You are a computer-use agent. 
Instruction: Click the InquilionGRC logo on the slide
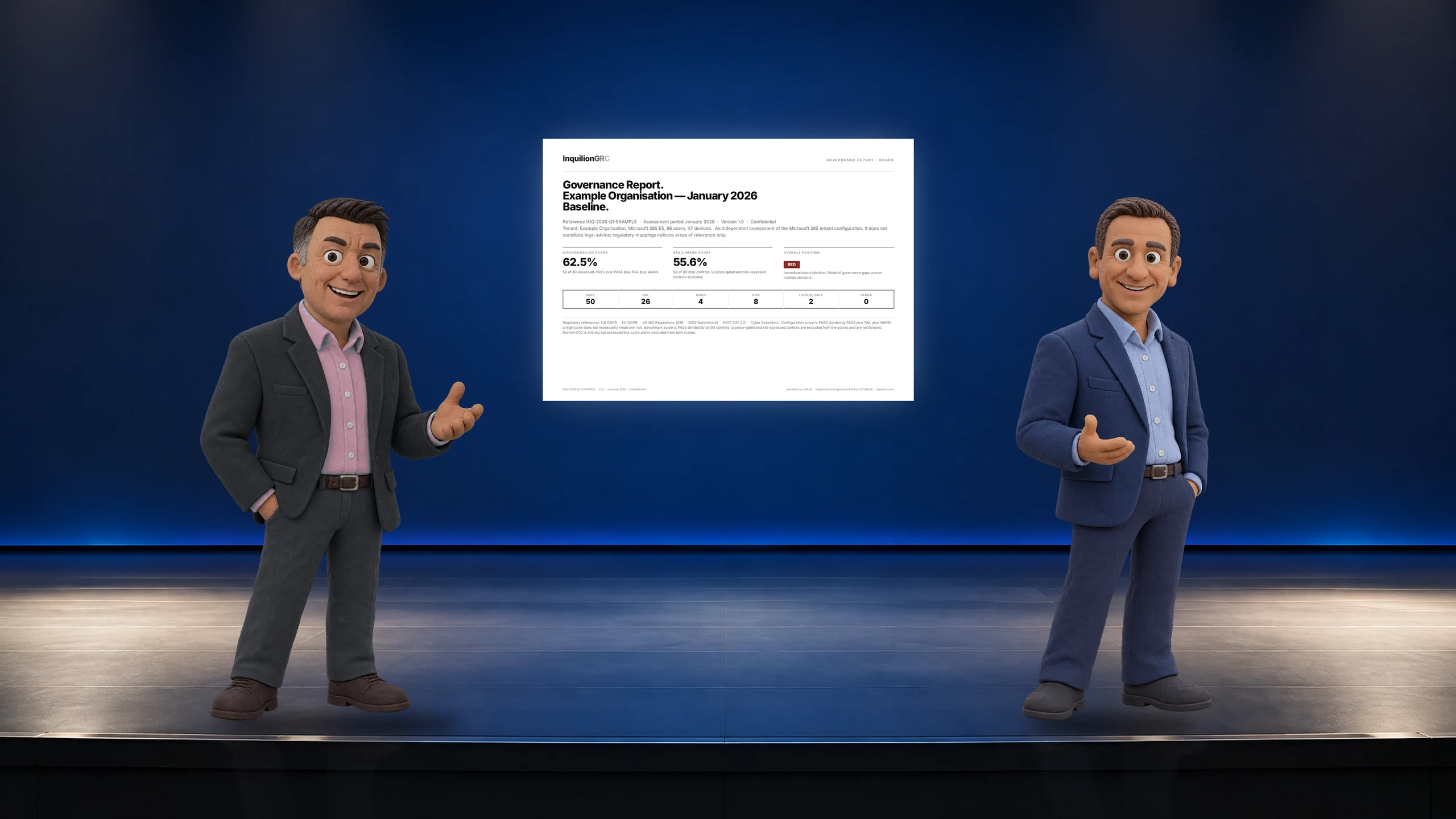pyautogui.click(x=586, y=159)
